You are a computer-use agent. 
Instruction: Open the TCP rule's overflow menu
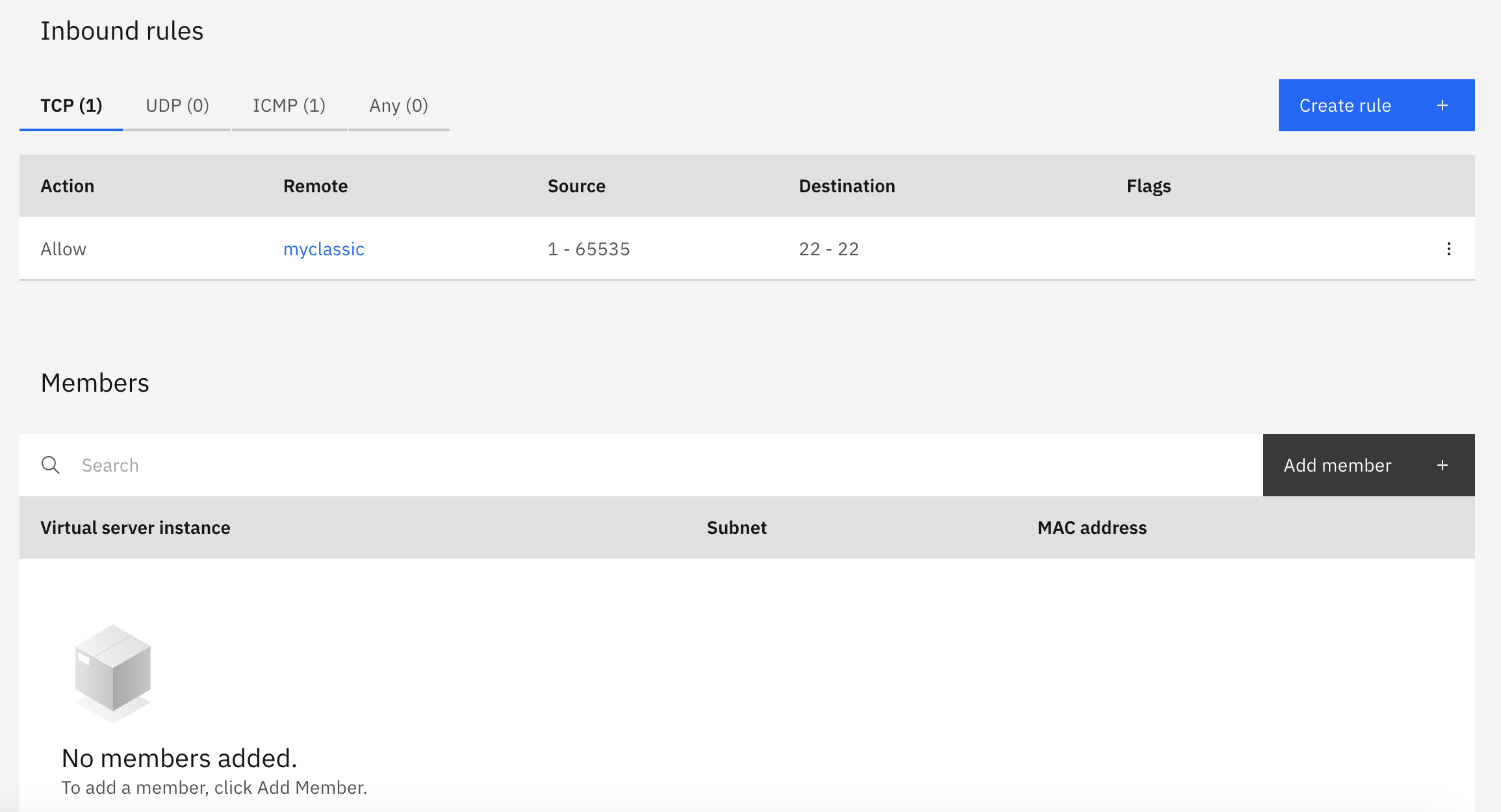pyautogui.click(x=1448, y=249)
